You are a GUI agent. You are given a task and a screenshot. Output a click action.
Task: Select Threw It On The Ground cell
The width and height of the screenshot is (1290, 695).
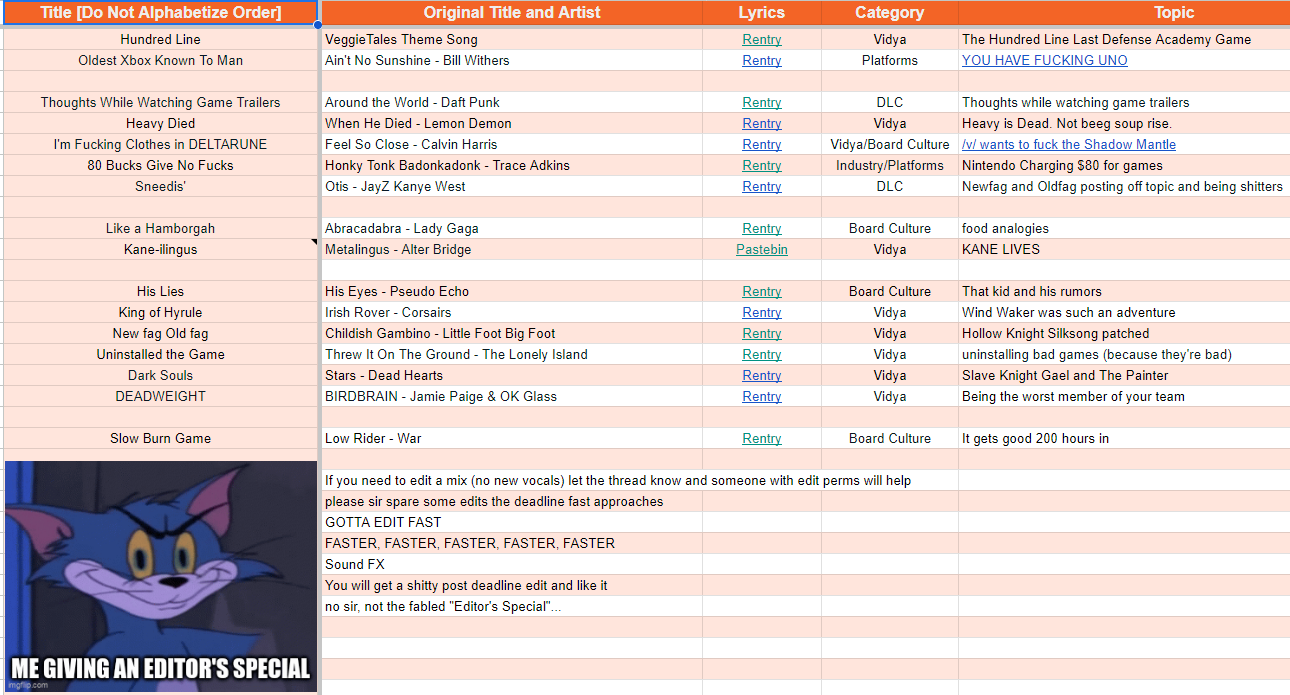[x=511, y=355]
